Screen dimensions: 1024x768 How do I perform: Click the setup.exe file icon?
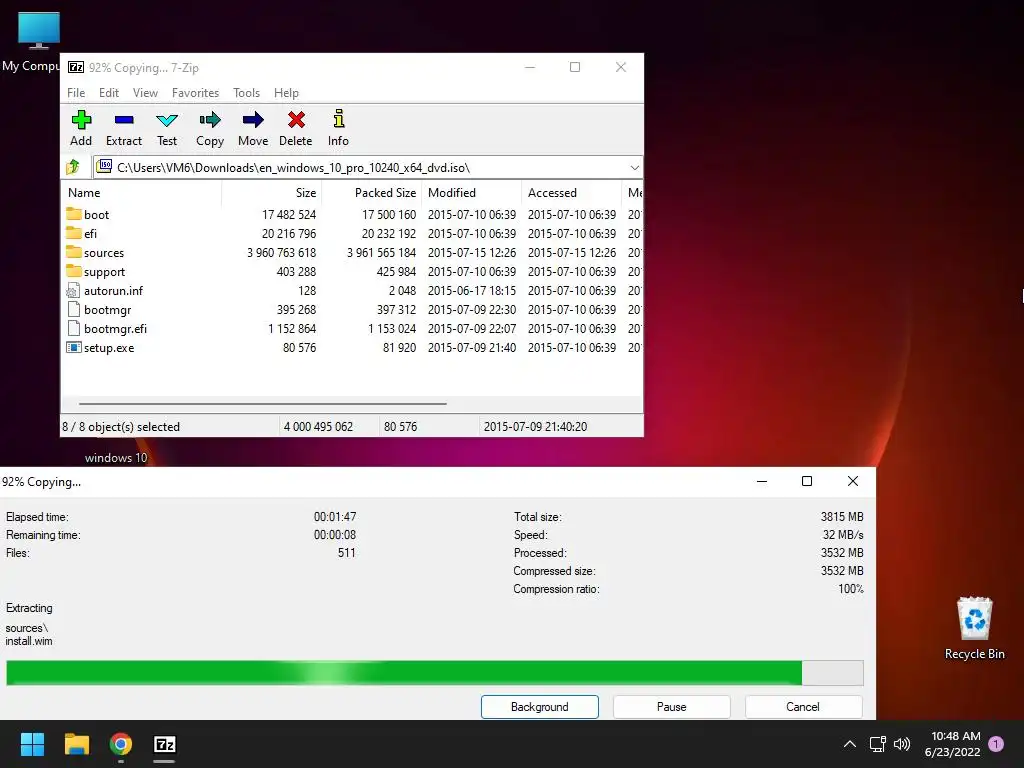pos(74,347)
